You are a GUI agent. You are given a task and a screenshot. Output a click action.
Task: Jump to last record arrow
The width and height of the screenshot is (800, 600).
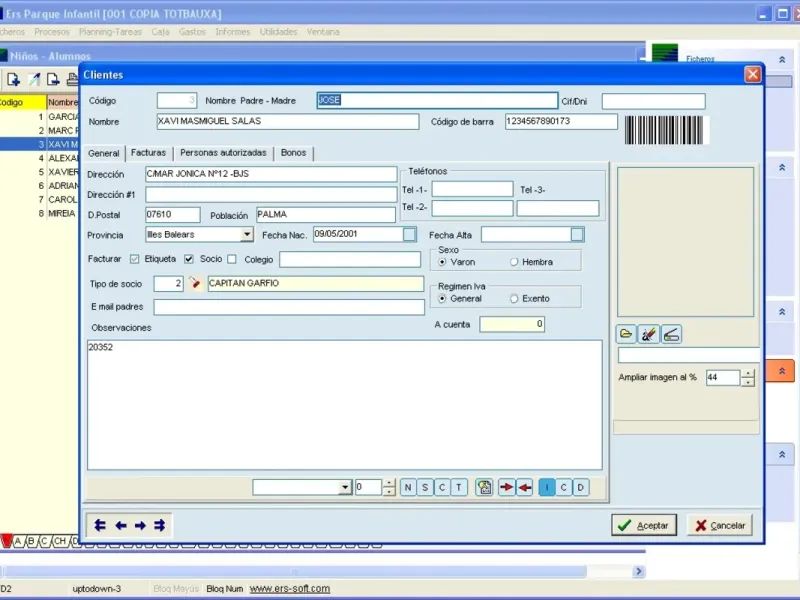tap(160, 525)
